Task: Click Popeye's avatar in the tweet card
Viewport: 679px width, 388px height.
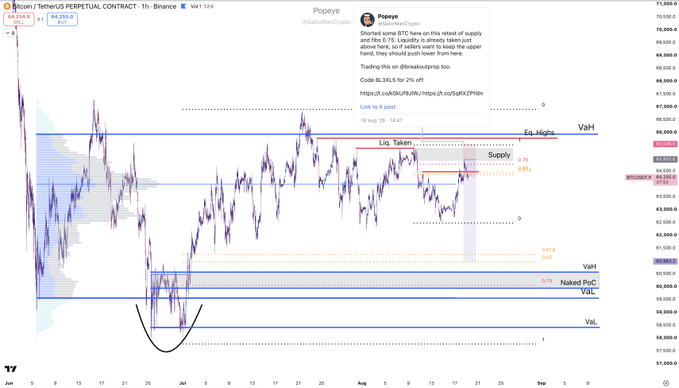Action: coord(367,19)
